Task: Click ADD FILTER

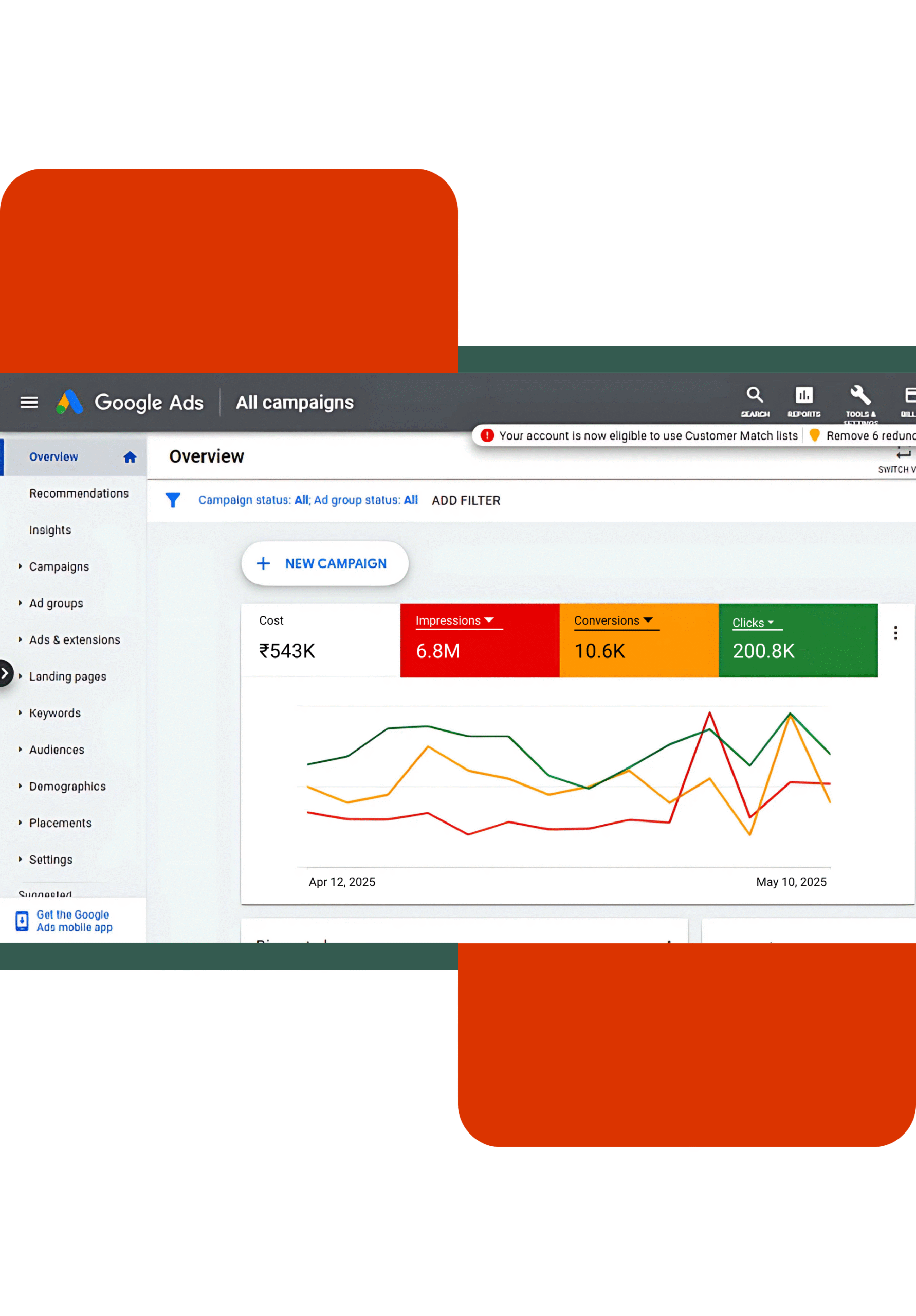Action: (x=465, y=500)
